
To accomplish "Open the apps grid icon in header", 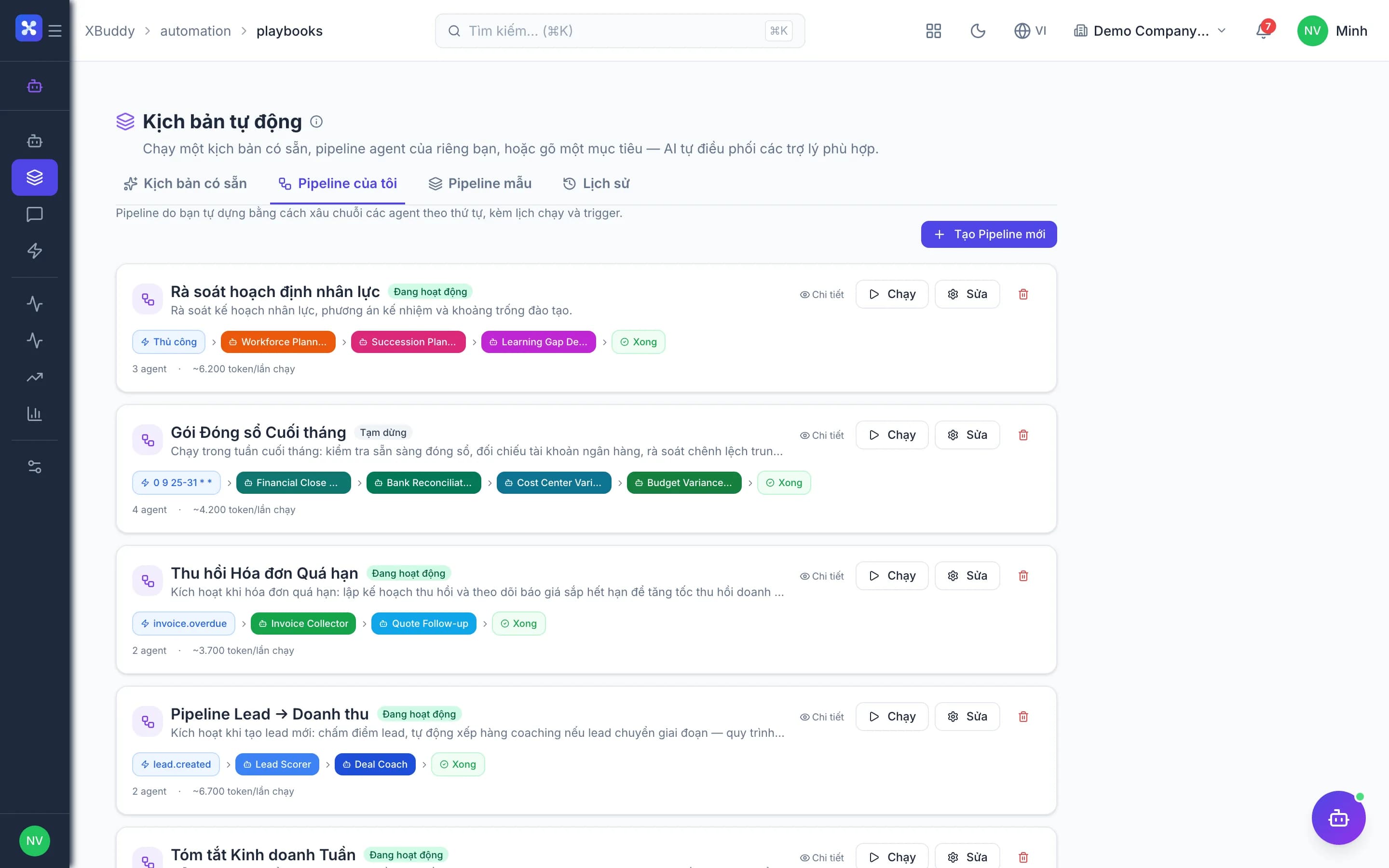I will click(x=933, y=31).
